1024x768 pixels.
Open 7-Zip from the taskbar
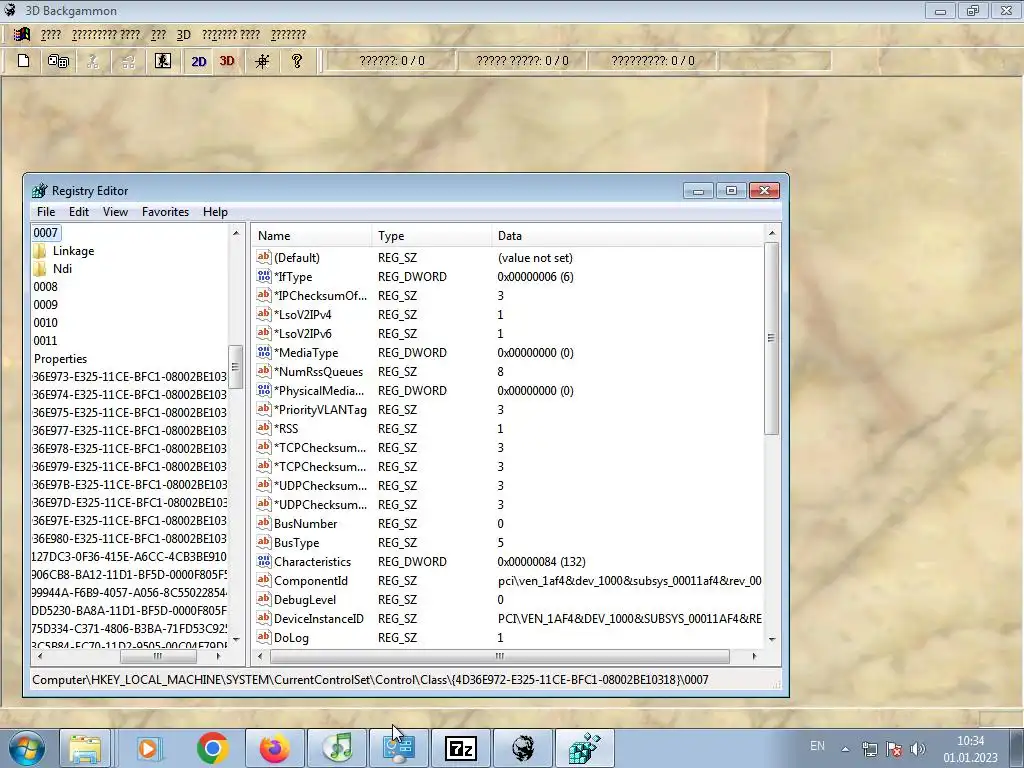click(460, 748)
